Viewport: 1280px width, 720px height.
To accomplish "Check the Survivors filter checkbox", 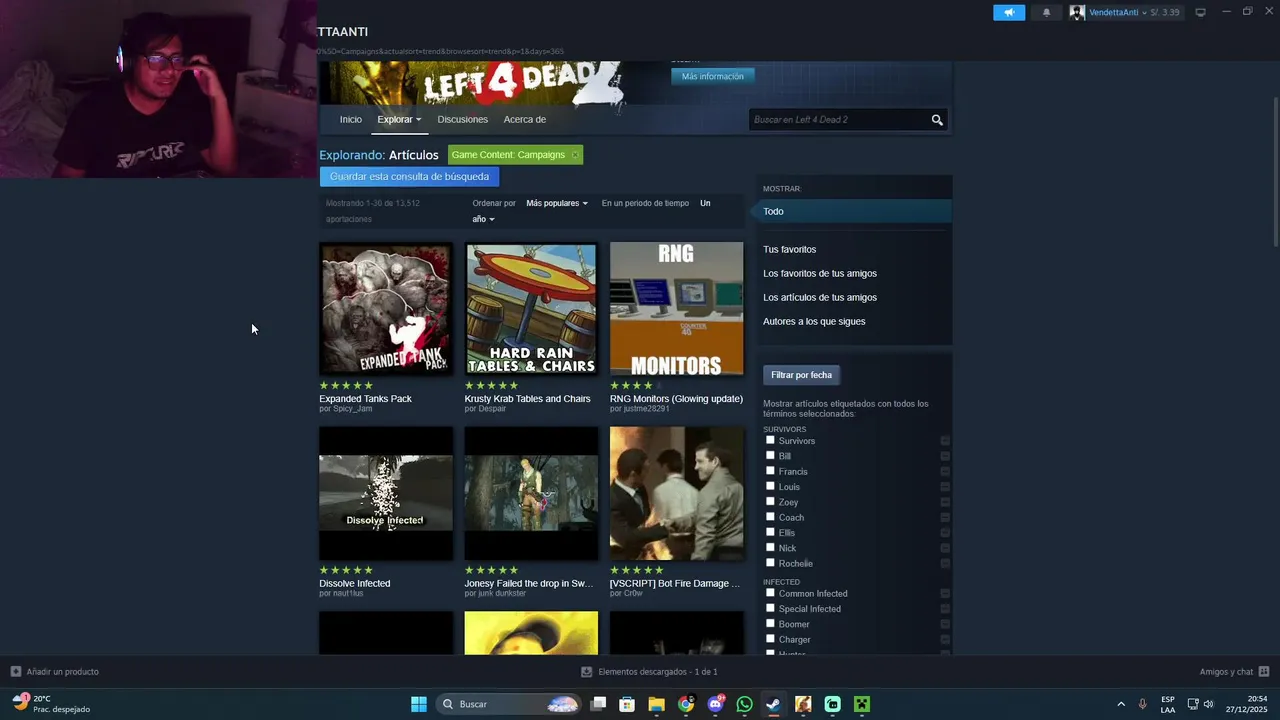I will (x=770, y=440).
